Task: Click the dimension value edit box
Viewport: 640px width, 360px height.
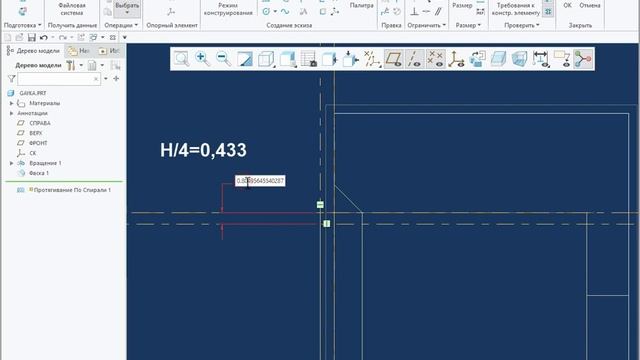Action: click(x=260, y=181)
